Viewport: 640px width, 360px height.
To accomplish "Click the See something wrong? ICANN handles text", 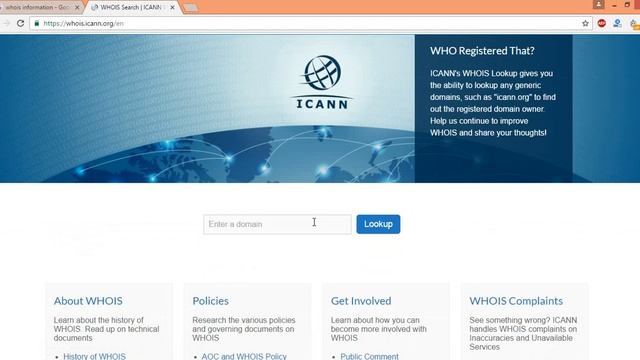I will coord(523,333).
